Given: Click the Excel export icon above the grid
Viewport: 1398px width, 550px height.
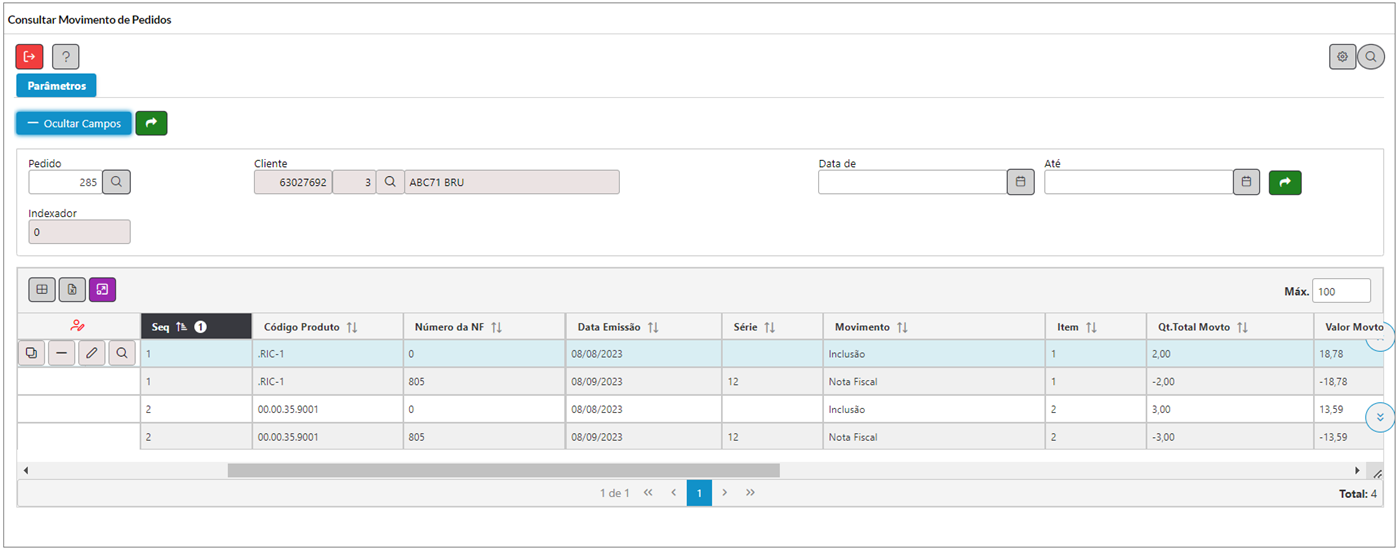Looking at the screenshot, I should coord(72,290).
